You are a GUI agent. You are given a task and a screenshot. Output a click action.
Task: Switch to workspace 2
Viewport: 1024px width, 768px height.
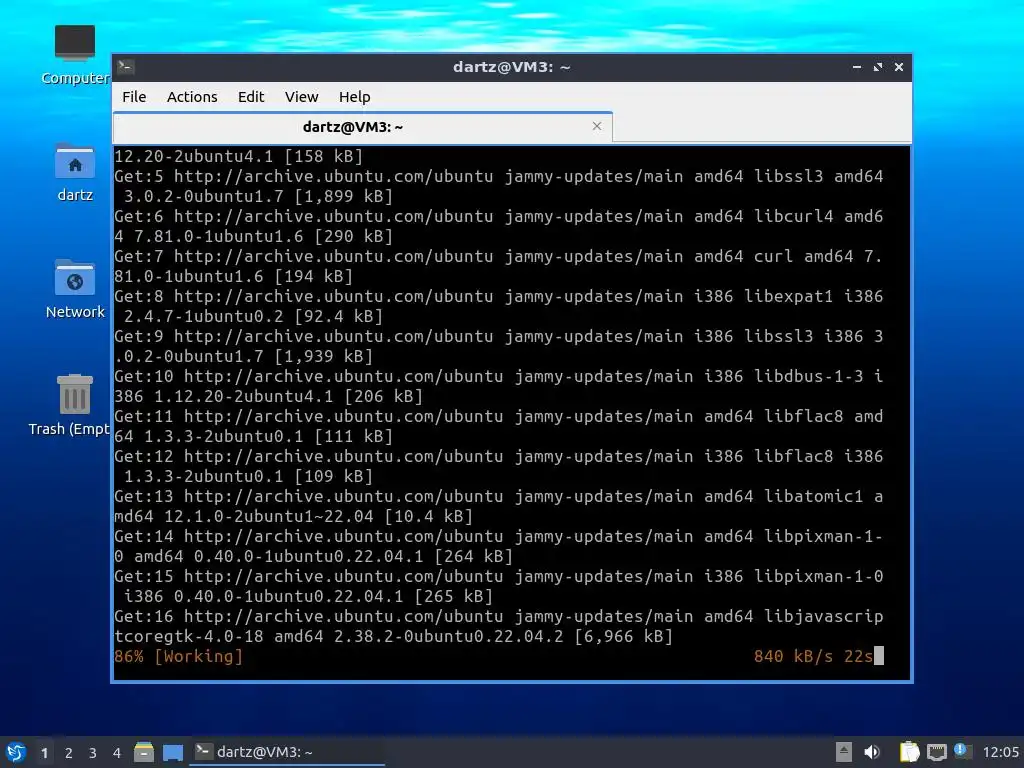pos(69,753)
